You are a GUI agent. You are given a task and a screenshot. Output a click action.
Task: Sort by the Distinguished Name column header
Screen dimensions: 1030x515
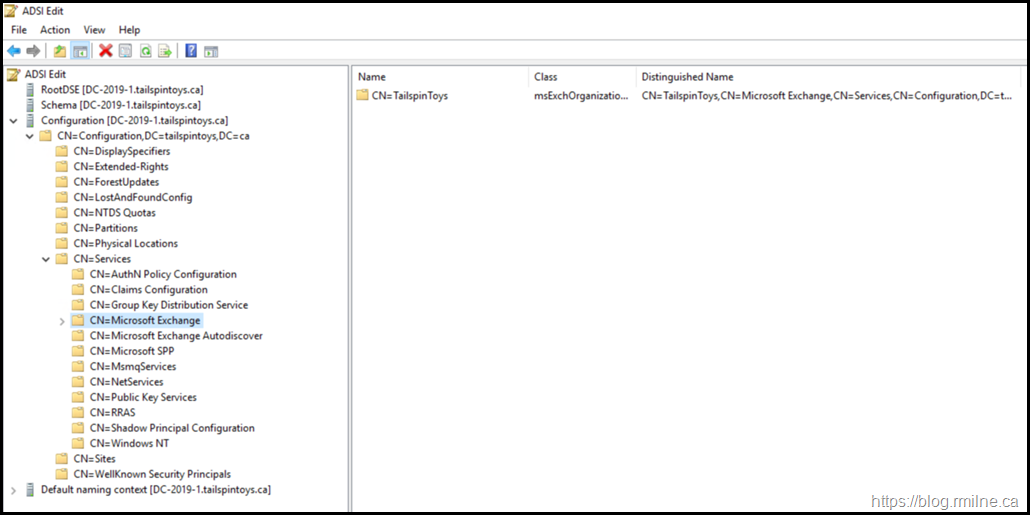[x=687, y=77]
